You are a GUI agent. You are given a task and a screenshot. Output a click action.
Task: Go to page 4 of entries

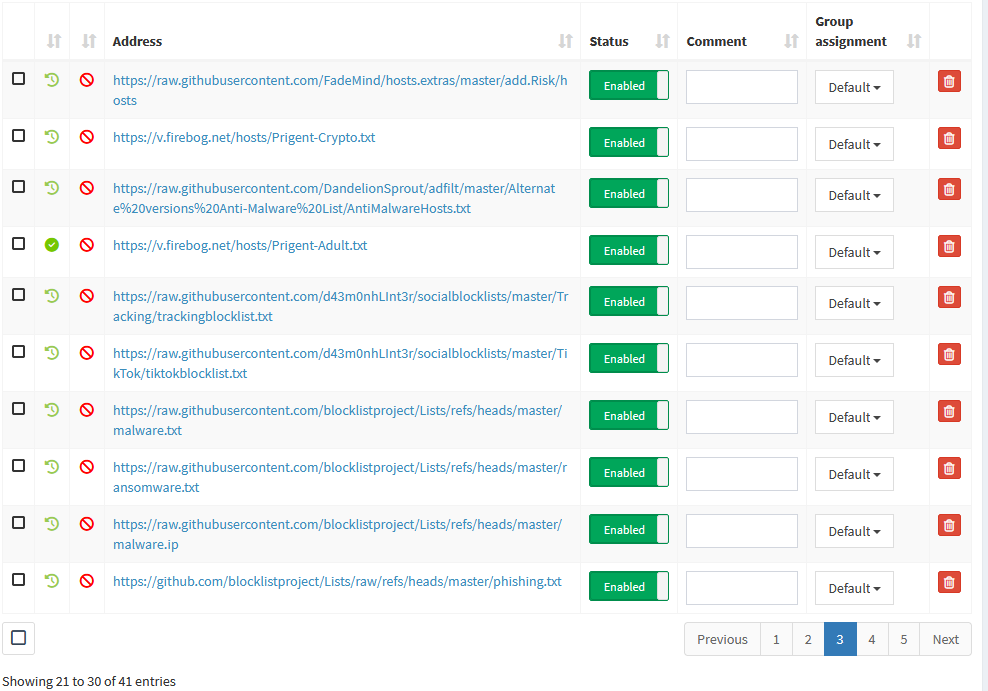[x=871, y=640]
